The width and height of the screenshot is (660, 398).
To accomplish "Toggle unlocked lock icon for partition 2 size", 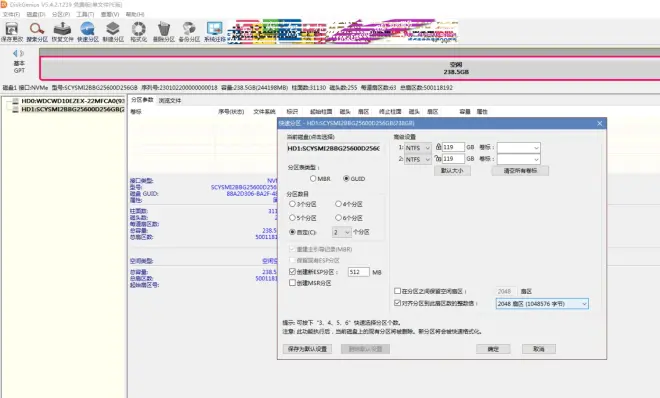I will point(438,159).
